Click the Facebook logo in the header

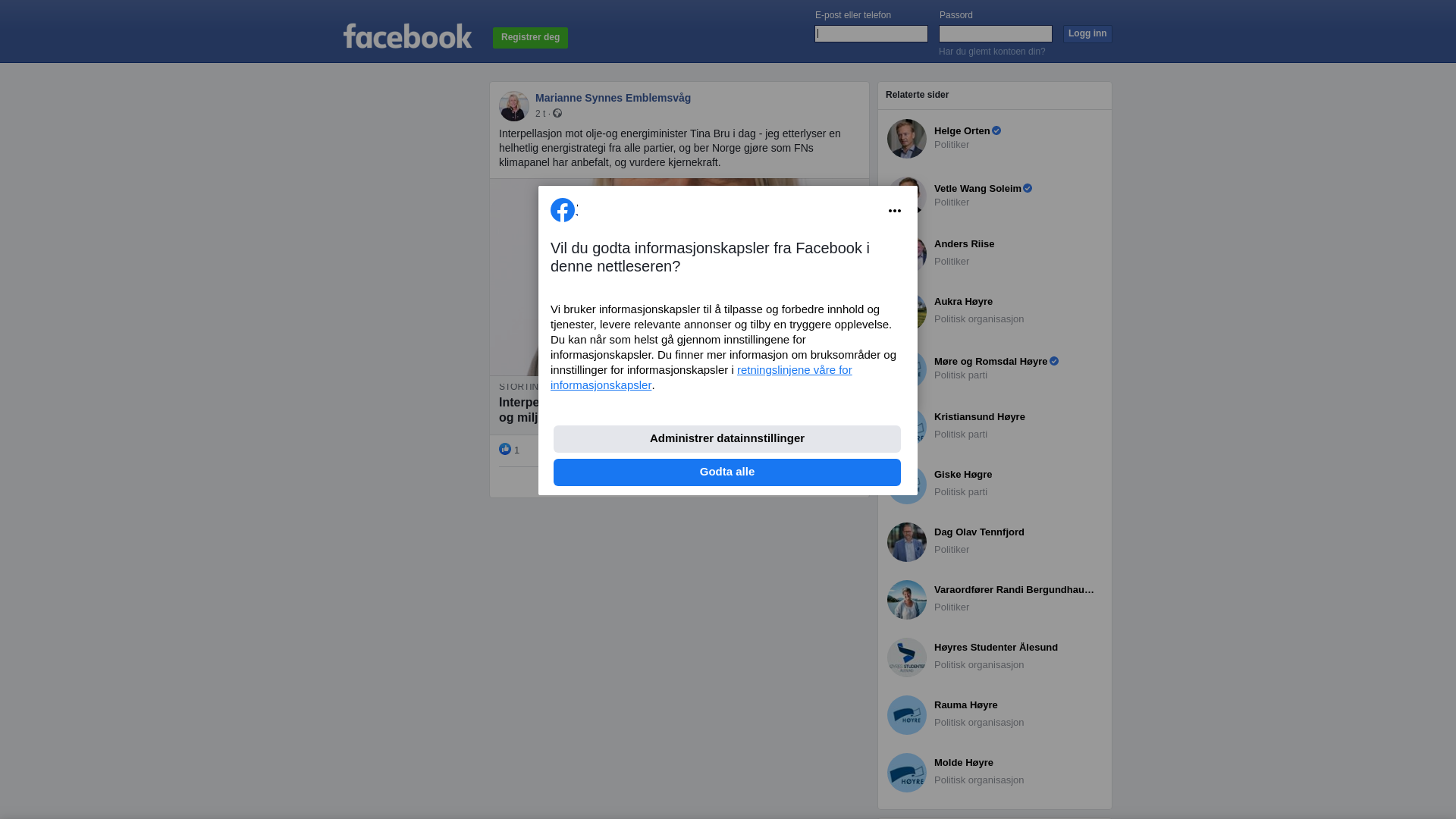click(x=407, y=36)
